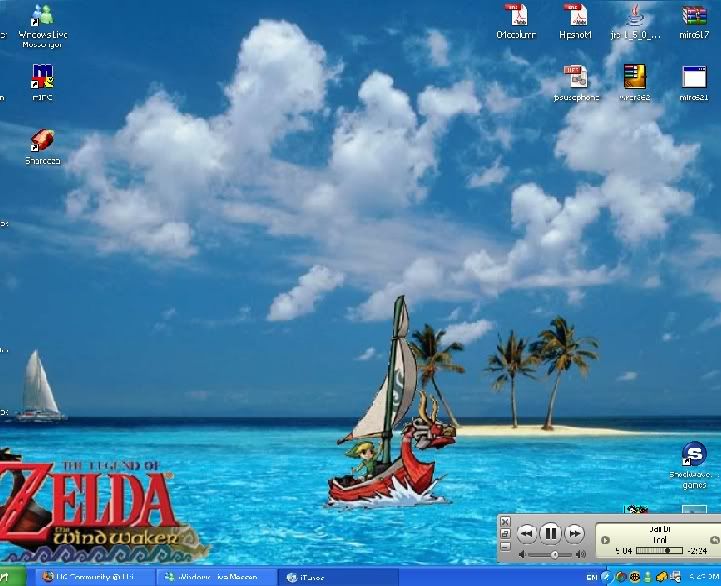Minimize the iTunes mini player

[505, 546]
